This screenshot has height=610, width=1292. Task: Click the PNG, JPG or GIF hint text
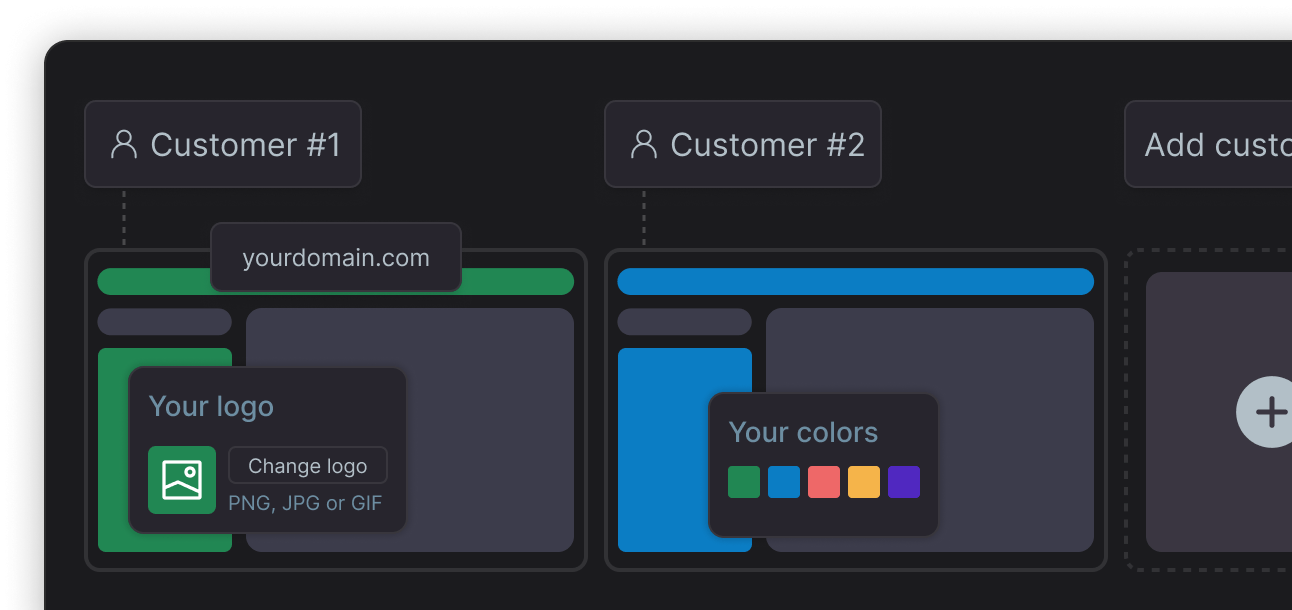305,503
